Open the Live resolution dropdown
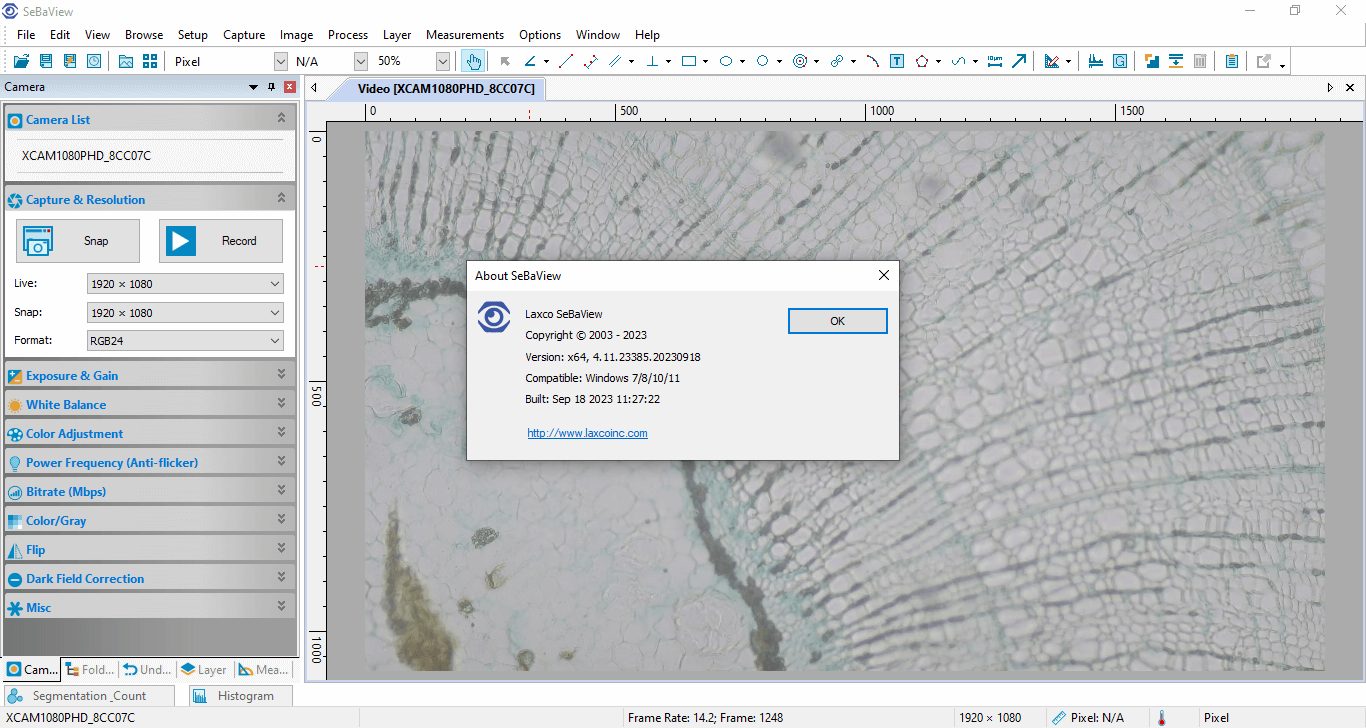This screenshot has width=1366, height=728. pyautogui.click(x=185, y=284)
